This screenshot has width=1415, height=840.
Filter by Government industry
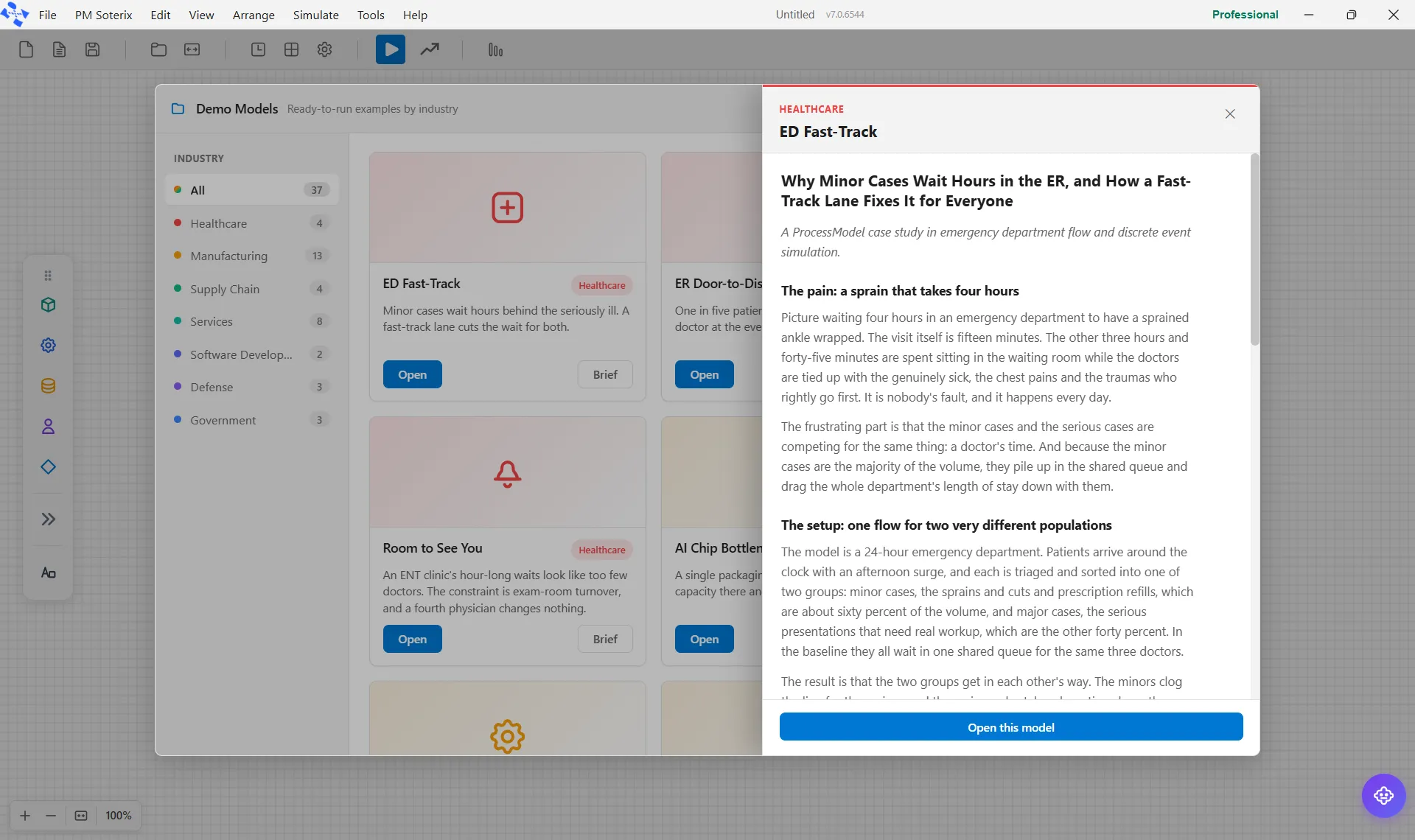click(x=252, y=420)
